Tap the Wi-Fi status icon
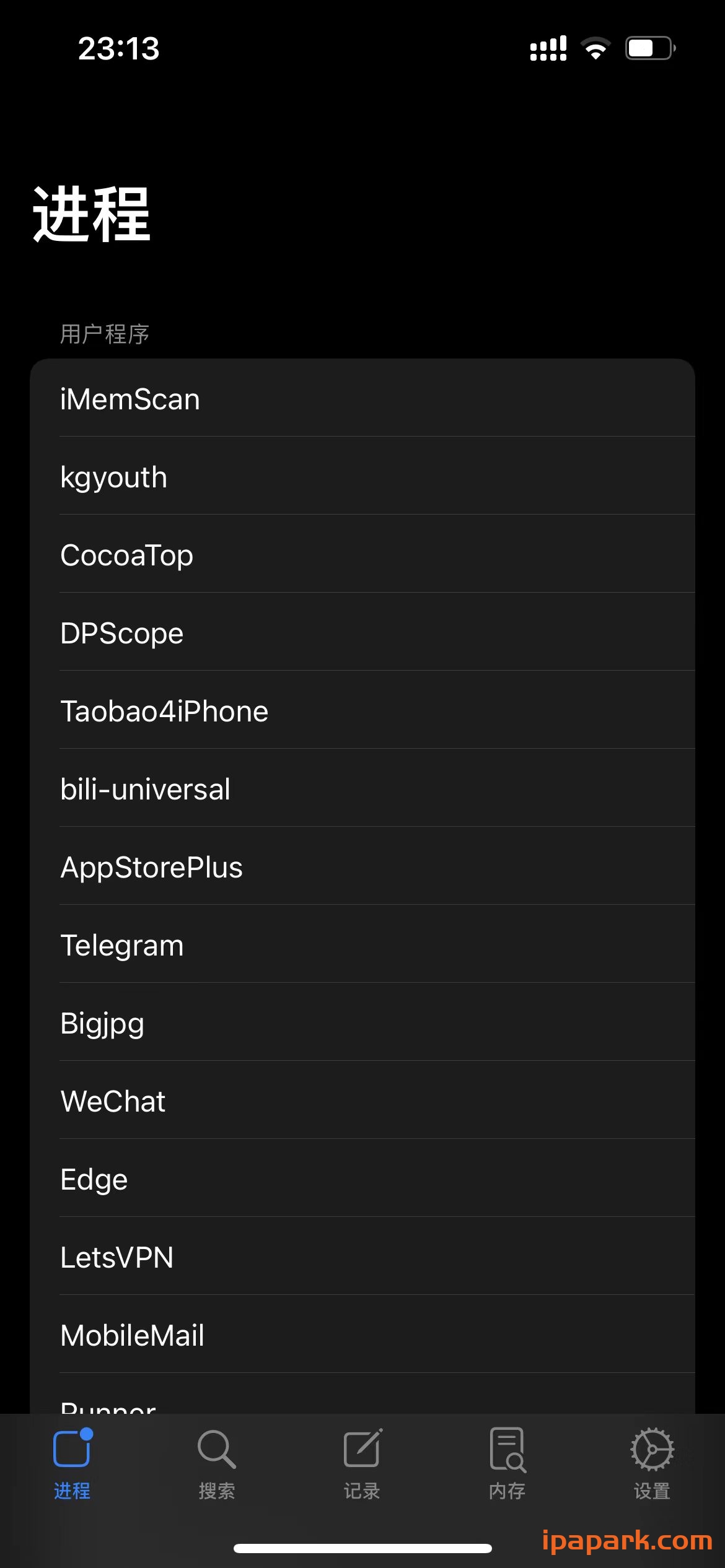The width and height of the screenshot is (725, 1568). (595, 48)
